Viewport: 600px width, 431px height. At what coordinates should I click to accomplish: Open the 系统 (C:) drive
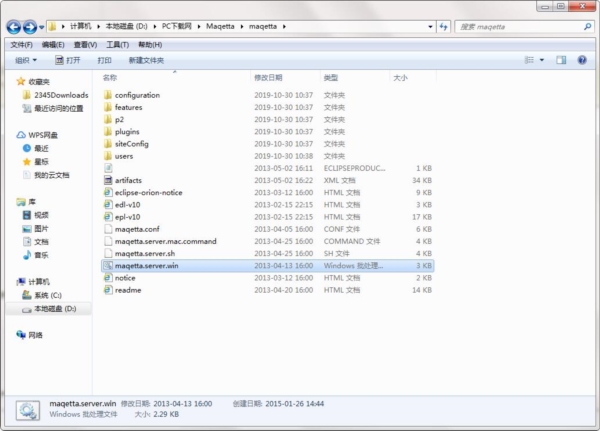tap(42, 295)
